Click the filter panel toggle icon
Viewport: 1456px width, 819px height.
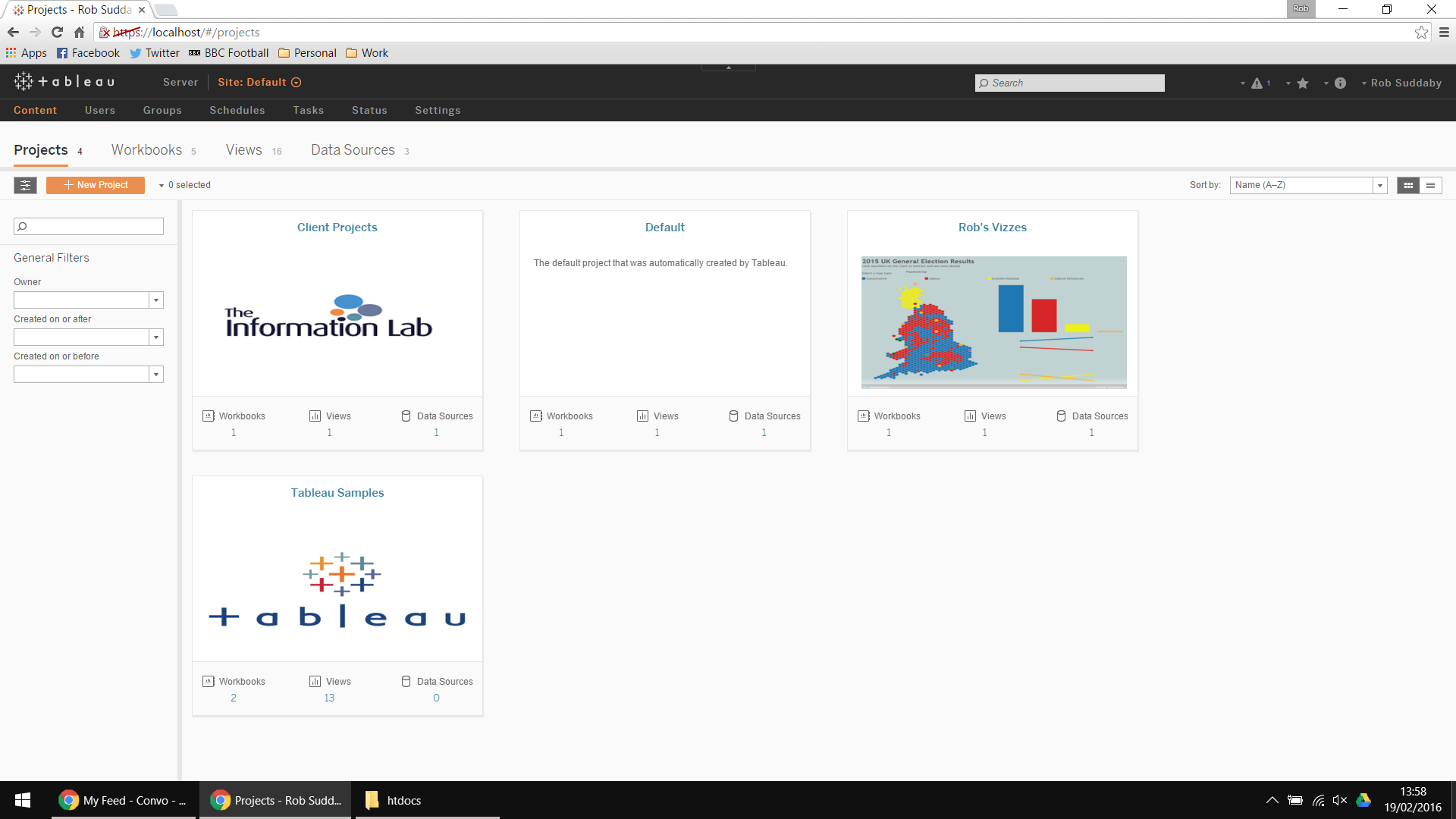click(25, 185)
